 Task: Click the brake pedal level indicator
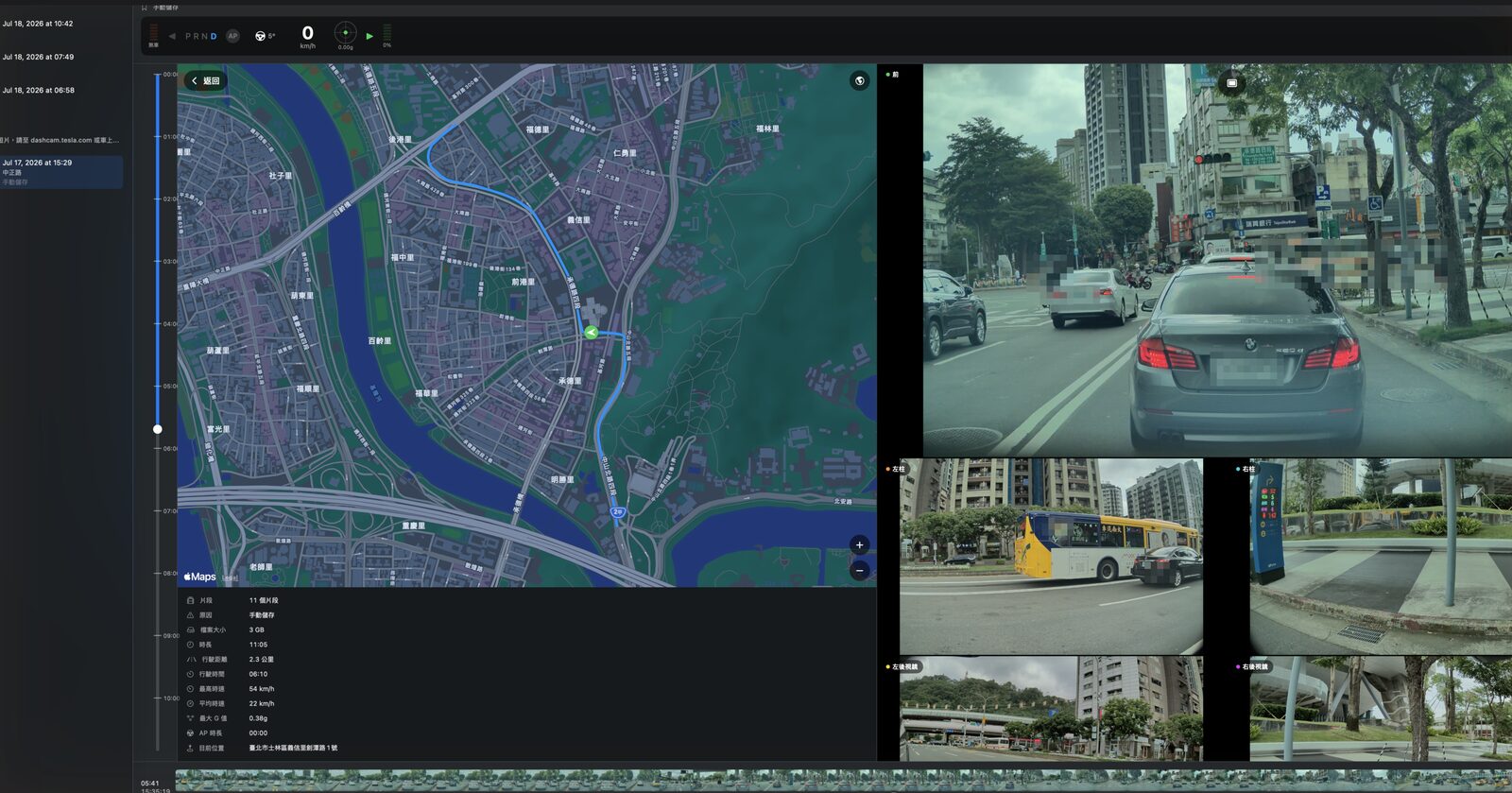tap(153, 34)
